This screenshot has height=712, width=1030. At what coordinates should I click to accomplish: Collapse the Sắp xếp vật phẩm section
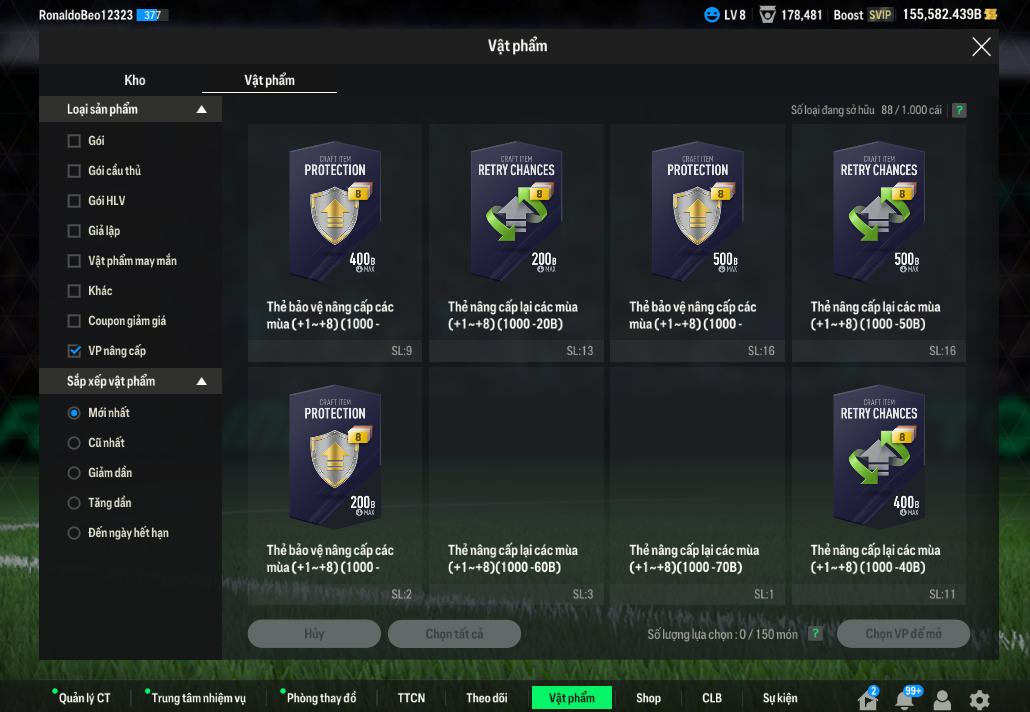202,382
